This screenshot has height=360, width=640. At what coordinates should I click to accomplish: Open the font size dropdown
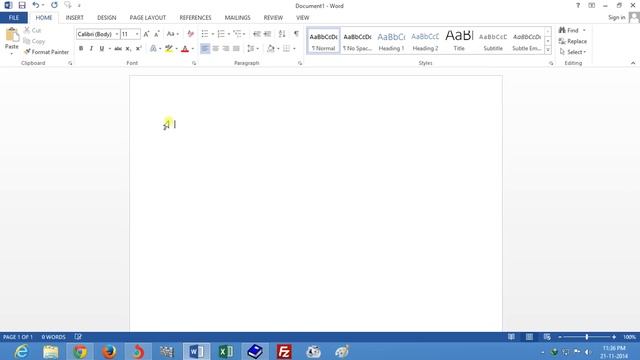[137, 34]
